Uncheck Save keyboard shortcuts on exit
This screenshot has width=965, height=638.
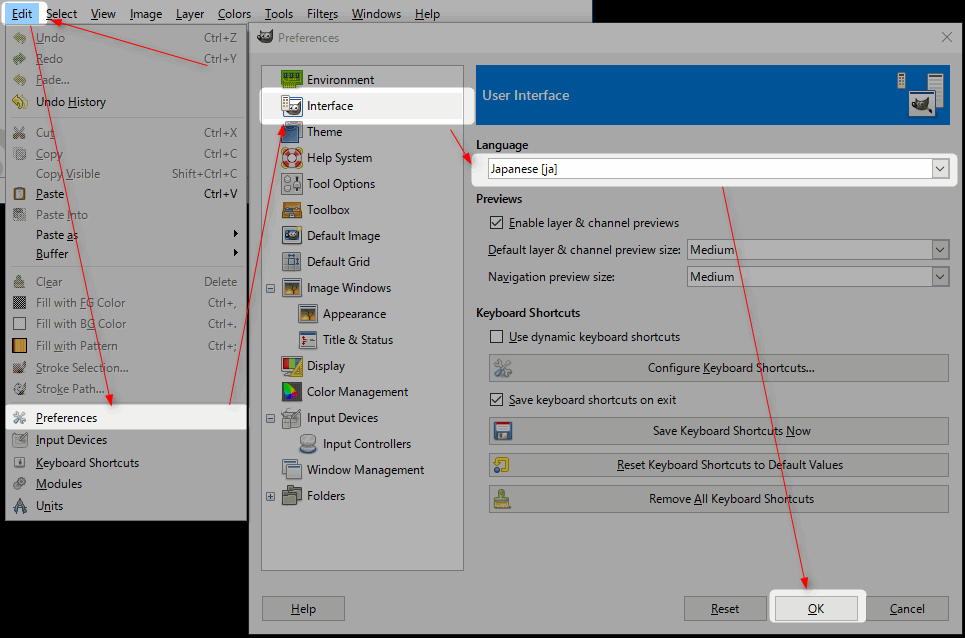pos(496,400)
